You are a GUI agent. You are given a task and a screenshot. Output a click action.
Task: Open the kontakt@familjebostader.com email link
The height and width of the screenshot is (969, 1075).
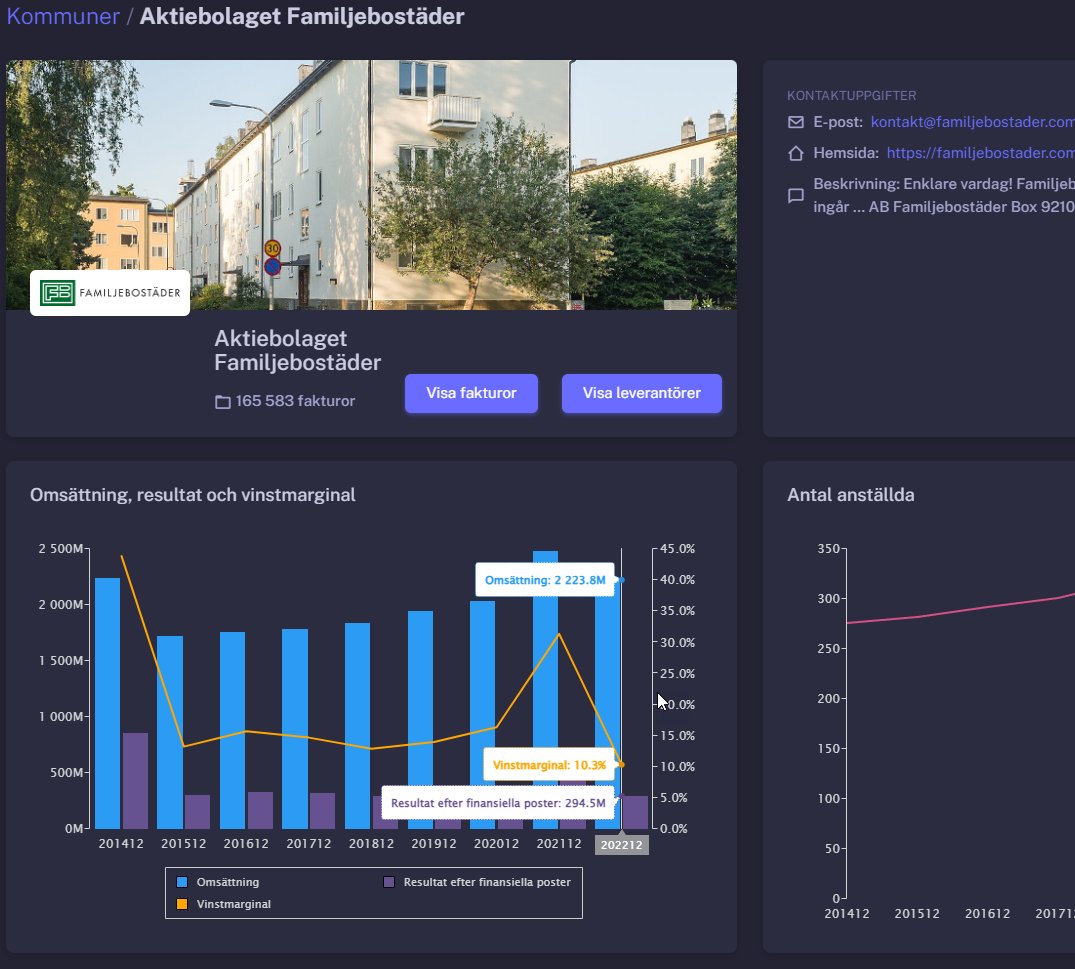[973, 122]
